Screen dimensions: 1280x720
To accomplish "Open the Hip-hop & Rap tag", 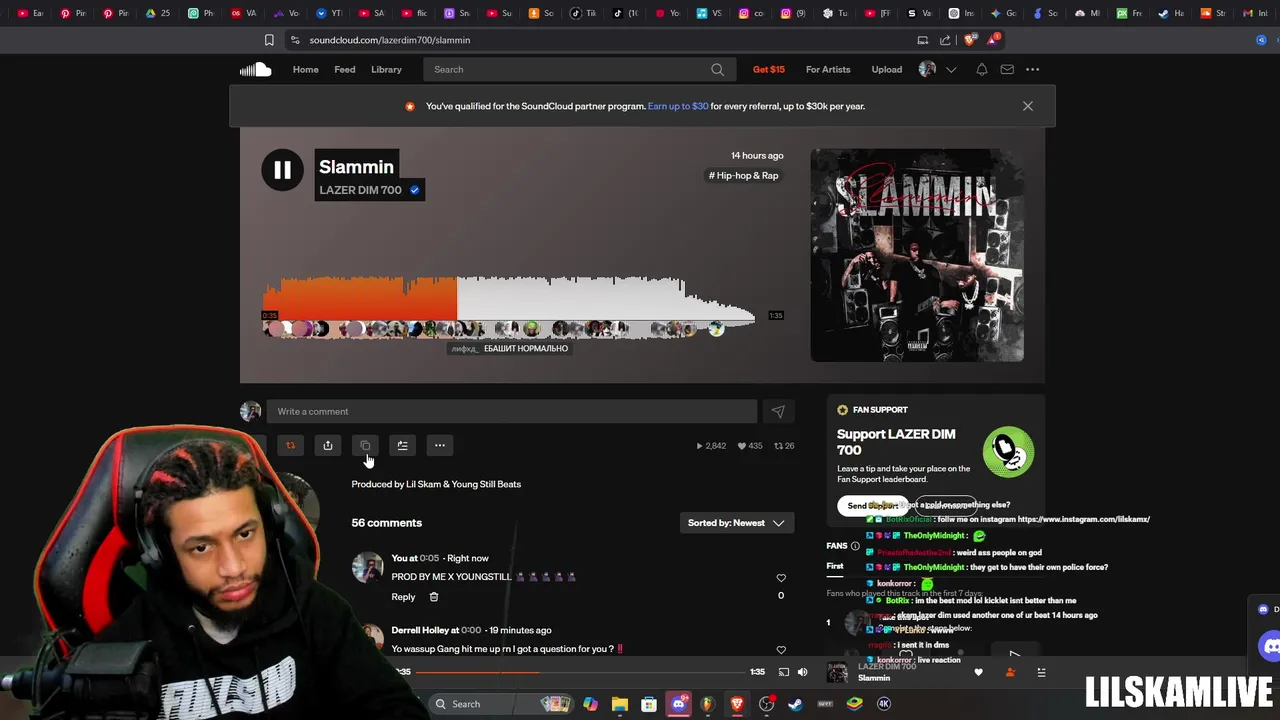I will (743, 175).
